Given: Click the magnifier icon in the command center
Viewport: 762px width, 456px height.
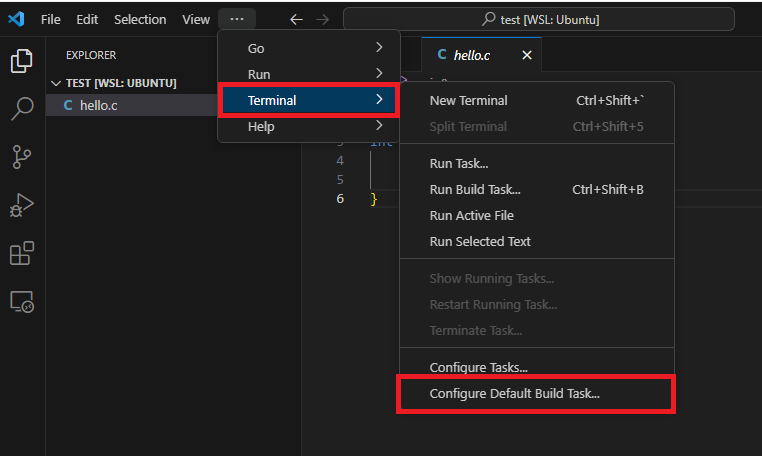Looking at the screenshot, I should pos(488,19).
